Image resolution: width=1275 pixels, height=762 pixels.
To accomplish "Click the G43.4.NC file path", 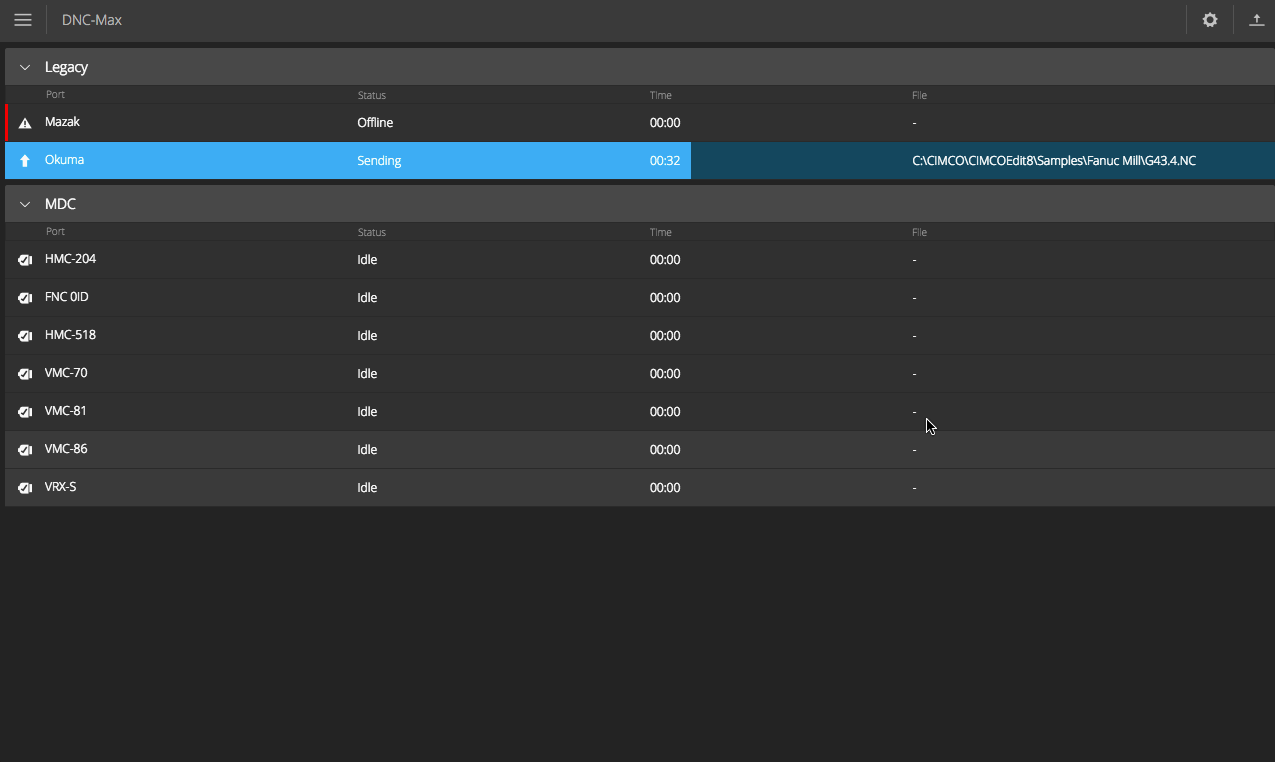I will [x=1054, y=161].
